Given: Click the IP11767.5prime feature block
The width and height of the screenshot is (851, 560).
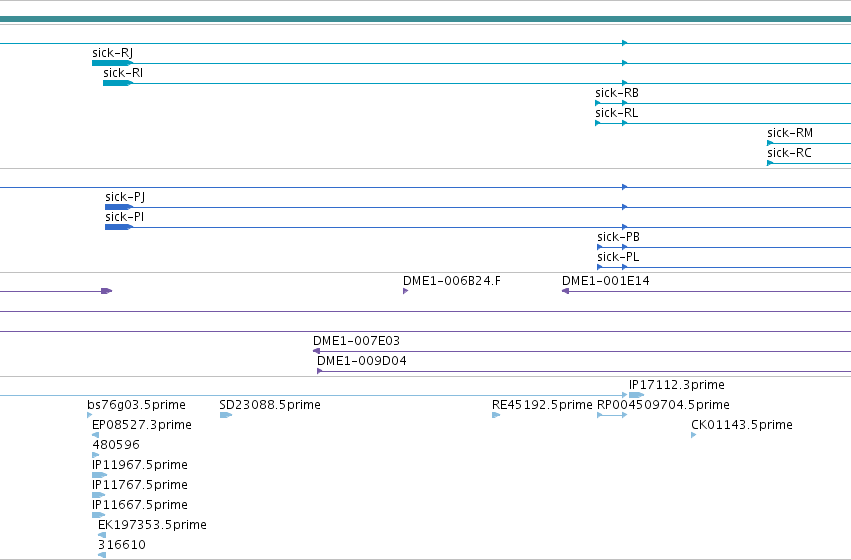Looking at the screenshot, I should click(x=98, y=496).
